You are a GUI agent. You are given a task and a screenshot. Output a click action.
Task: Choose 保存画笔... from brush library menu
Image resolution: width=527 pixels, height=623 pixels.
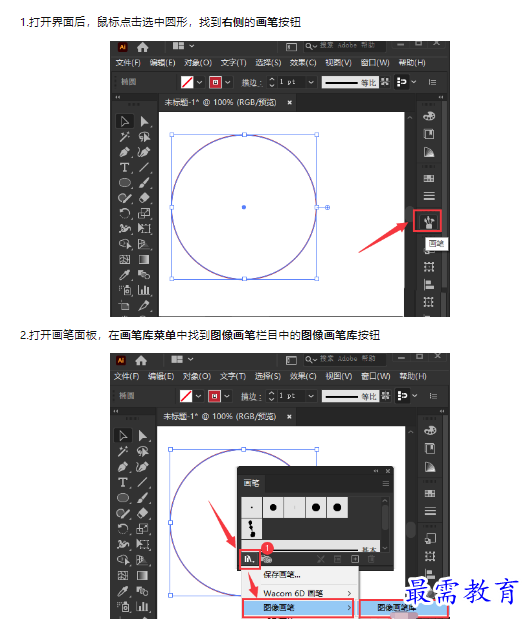(x=282, y=575)
